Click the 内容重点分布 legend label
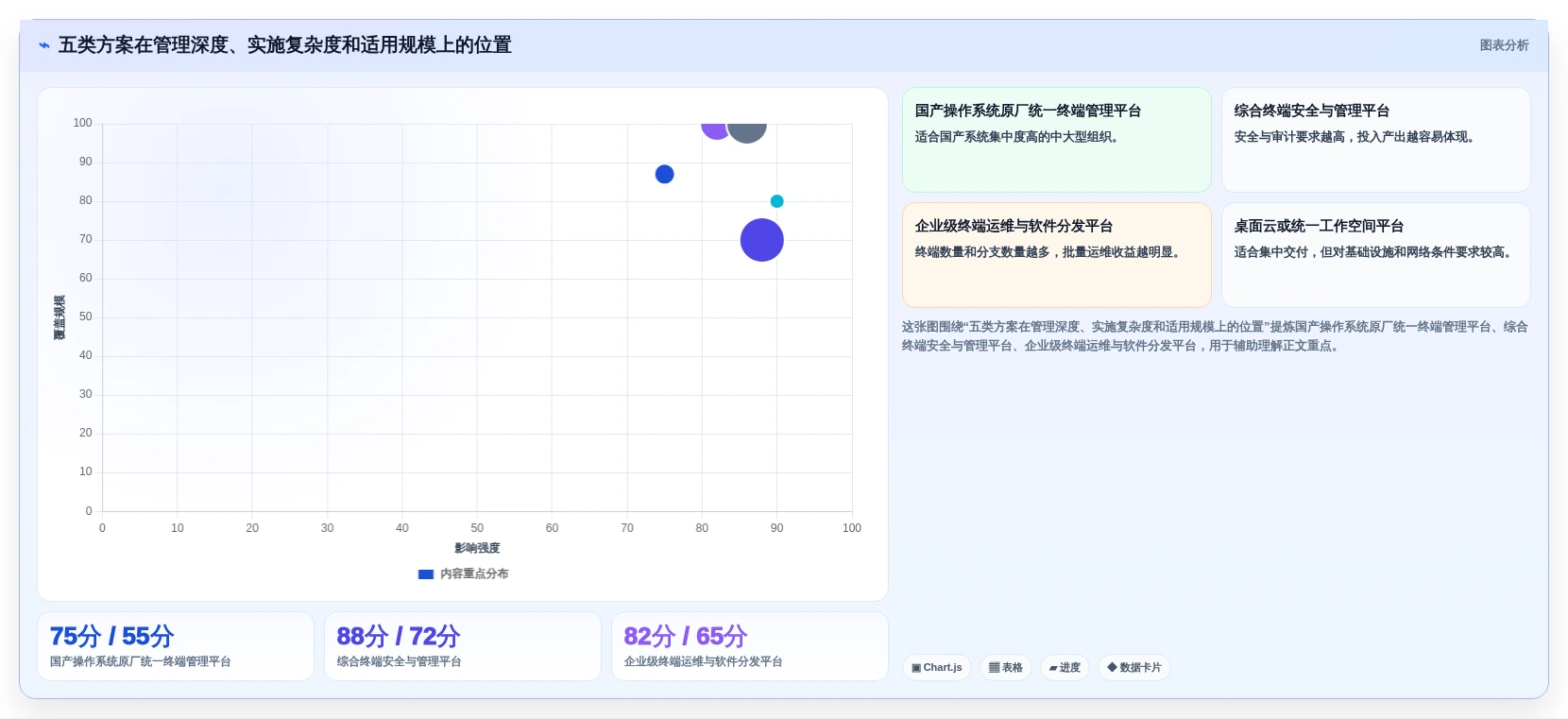 click(474, 573)
